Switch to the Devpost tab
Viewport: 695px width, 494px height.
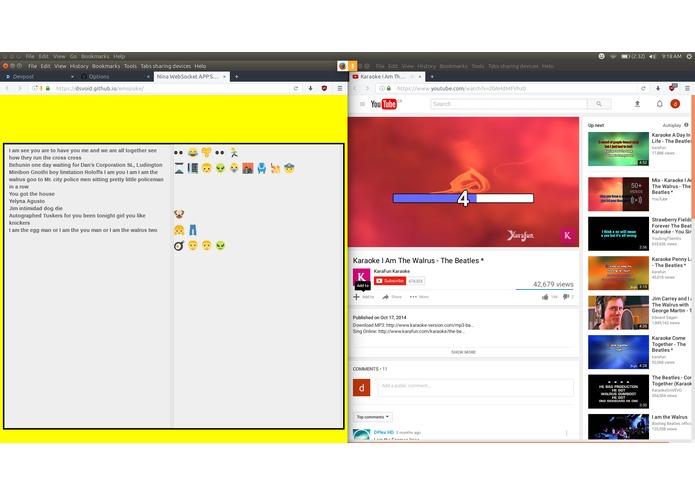(39, 77)
